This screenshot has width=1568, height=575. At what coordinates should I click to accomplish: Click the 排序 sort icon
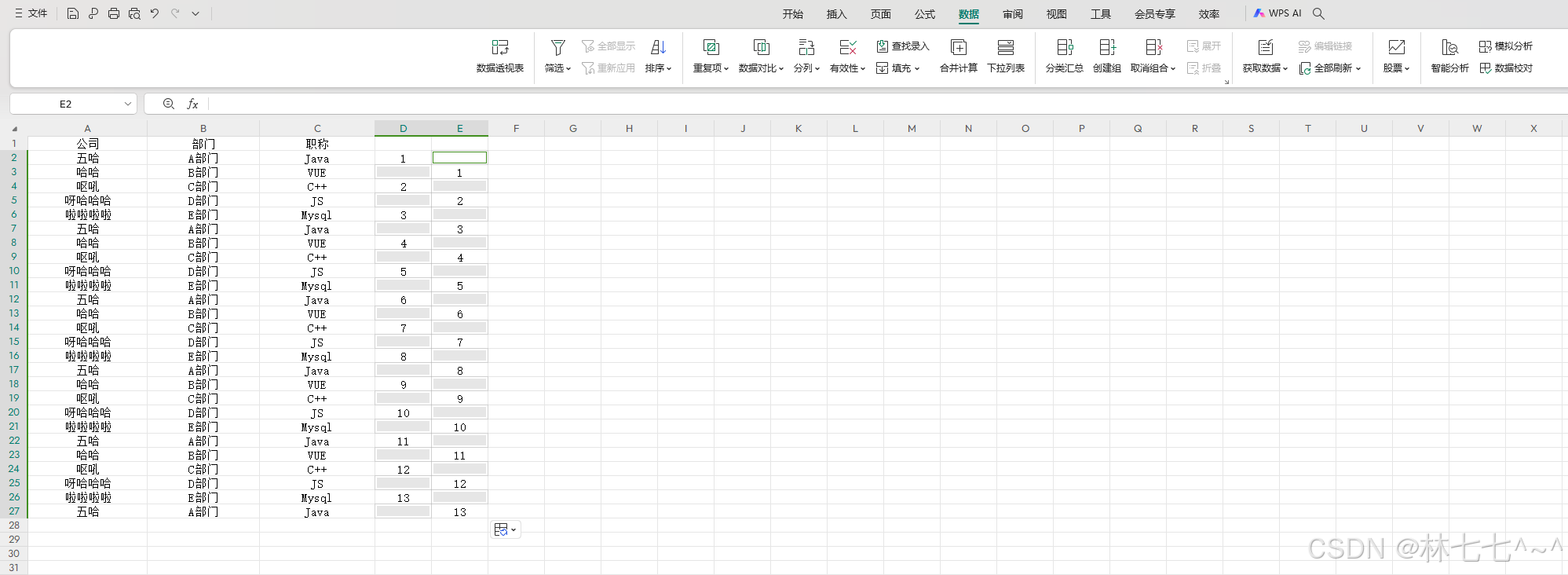pyautogui.click(x=658, y=47)
